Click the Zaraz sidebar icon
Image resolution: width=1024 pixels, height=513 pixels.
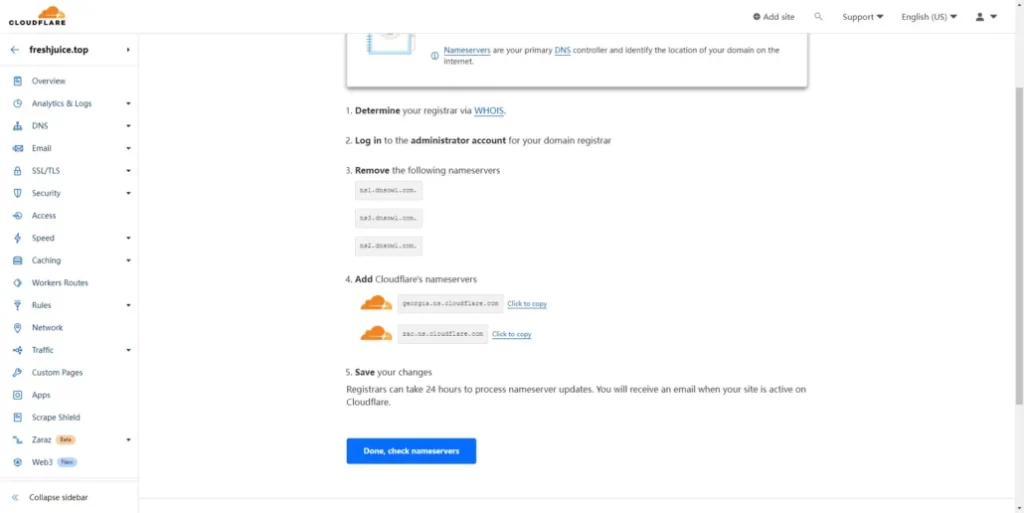pos(18,440)
